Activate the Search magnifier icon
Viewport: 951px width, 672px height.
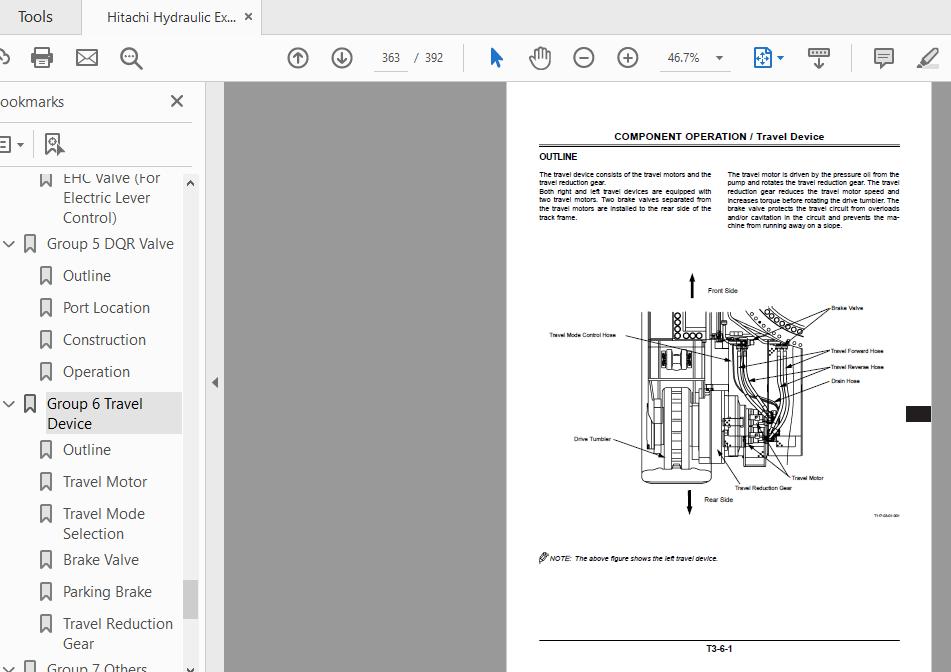(x=131, y=58)
